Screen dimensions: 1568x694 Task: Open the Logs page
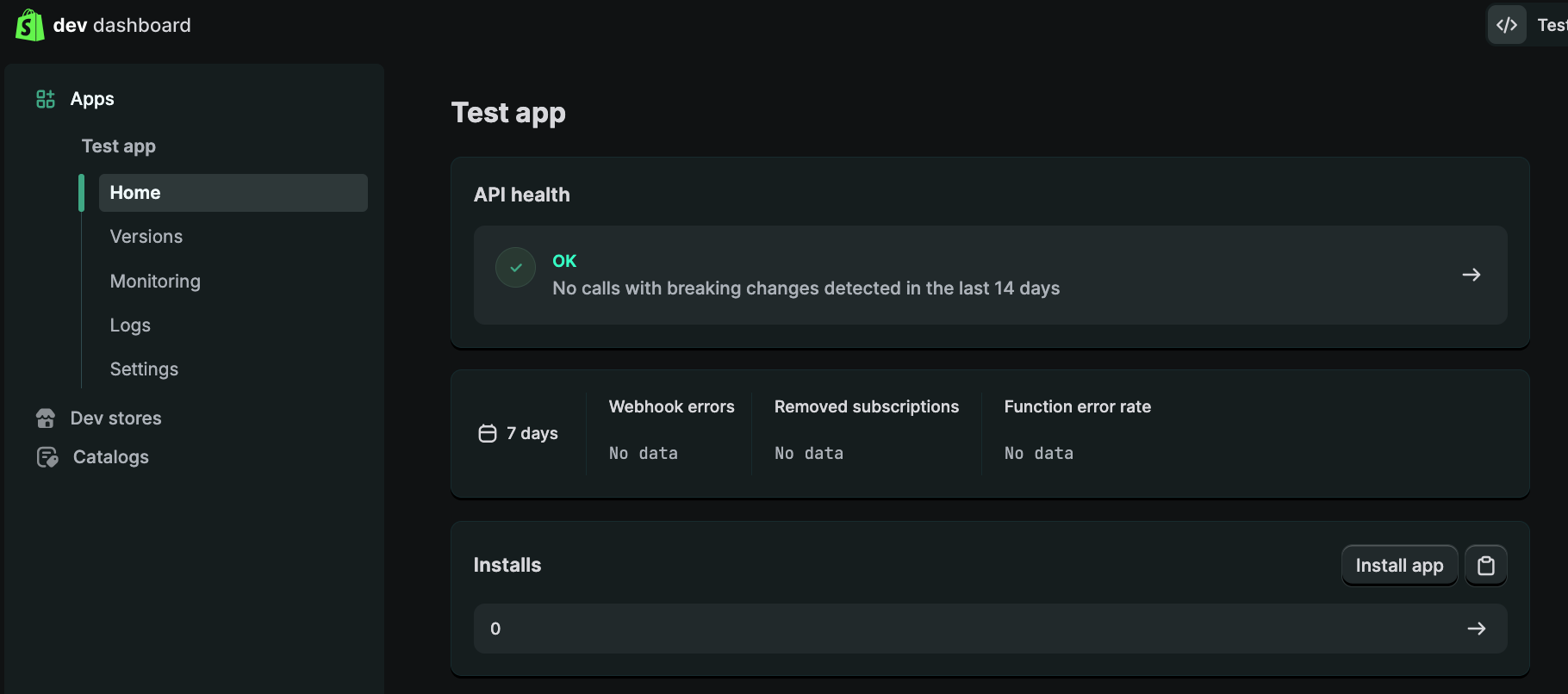point(130,325)
